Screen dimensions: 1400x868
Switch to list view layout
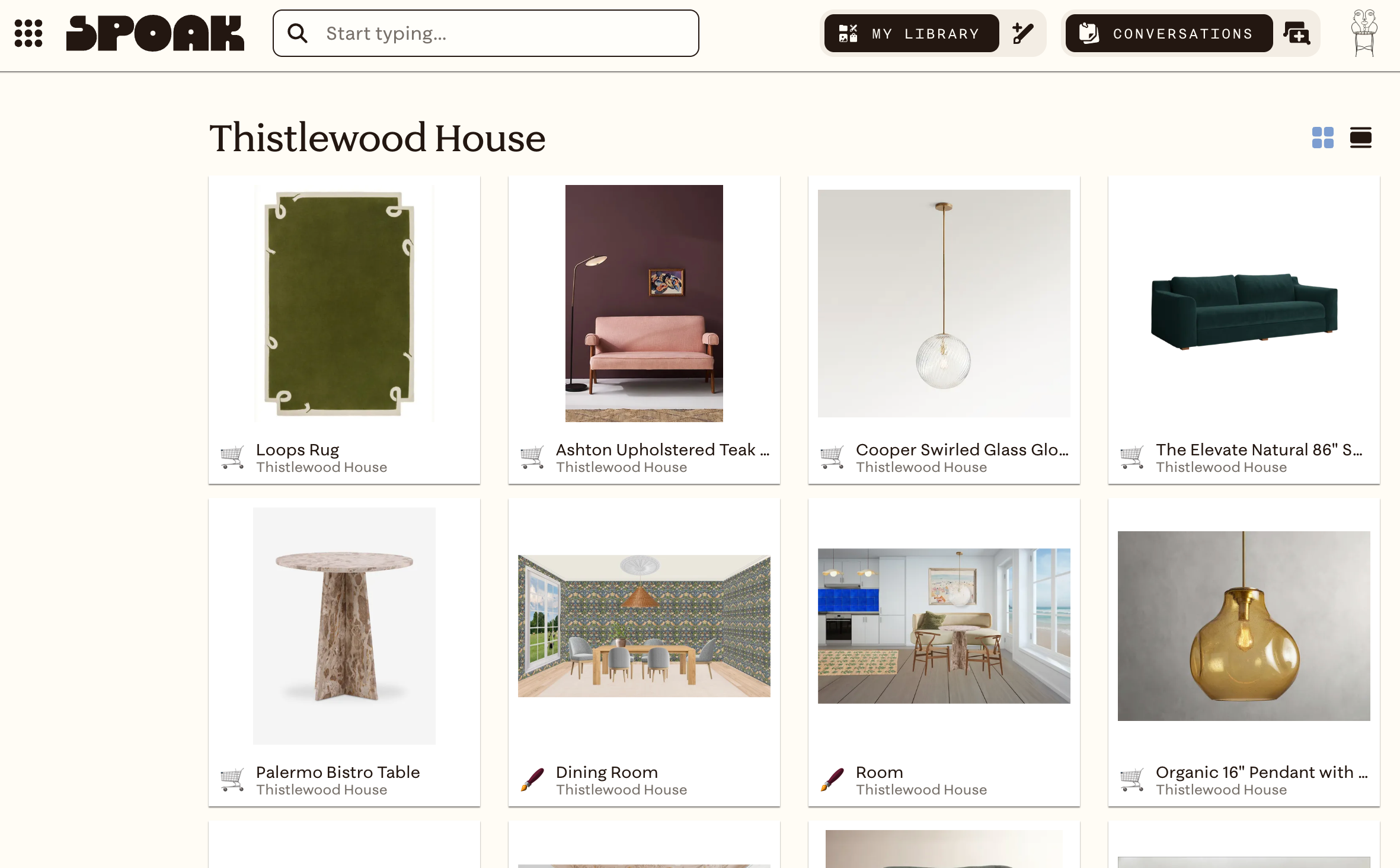pyautogui.click(x=1361, y=138)
